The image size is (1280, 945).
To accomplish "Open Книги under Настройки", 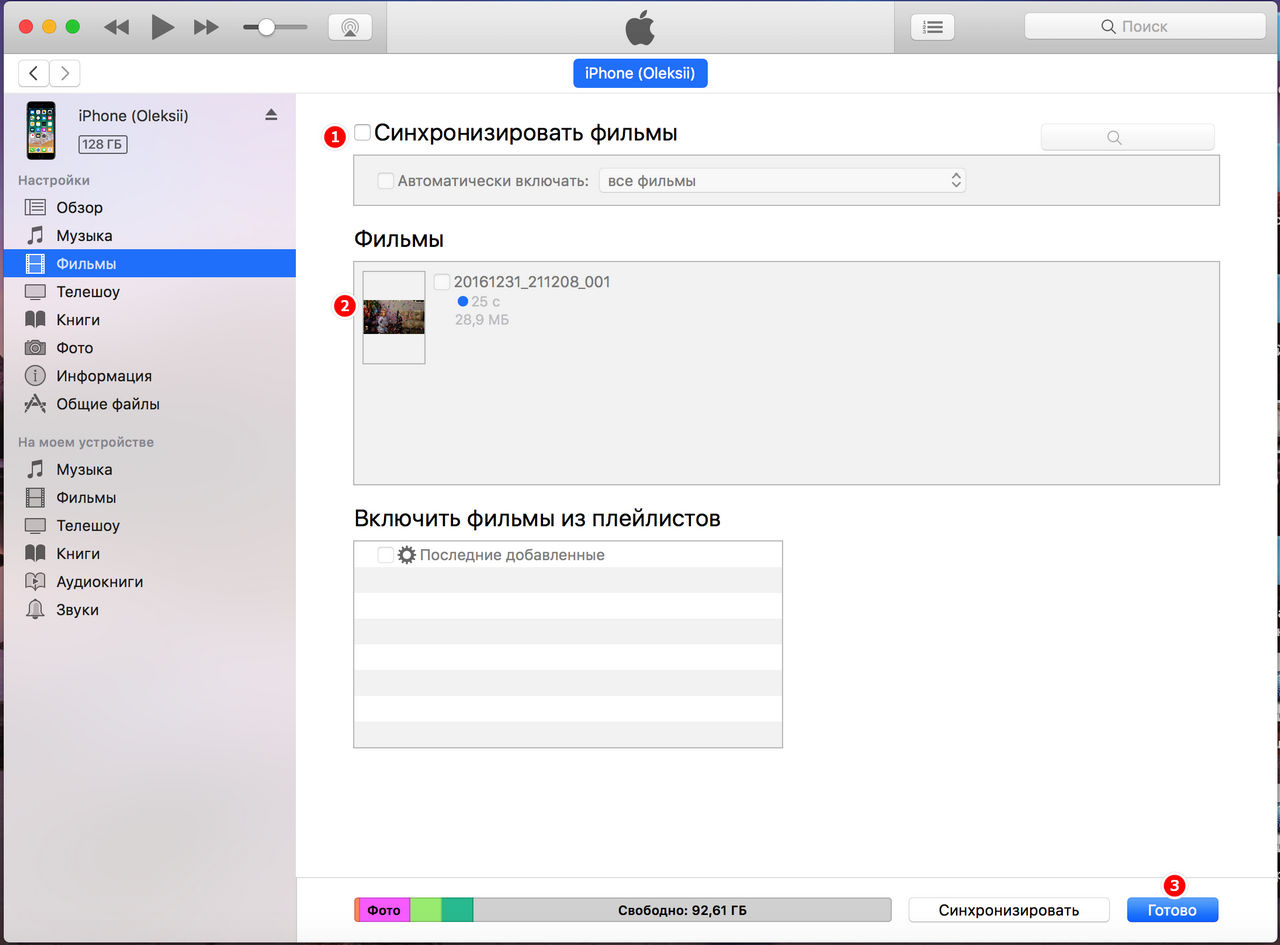I will [x=148, y=320].
